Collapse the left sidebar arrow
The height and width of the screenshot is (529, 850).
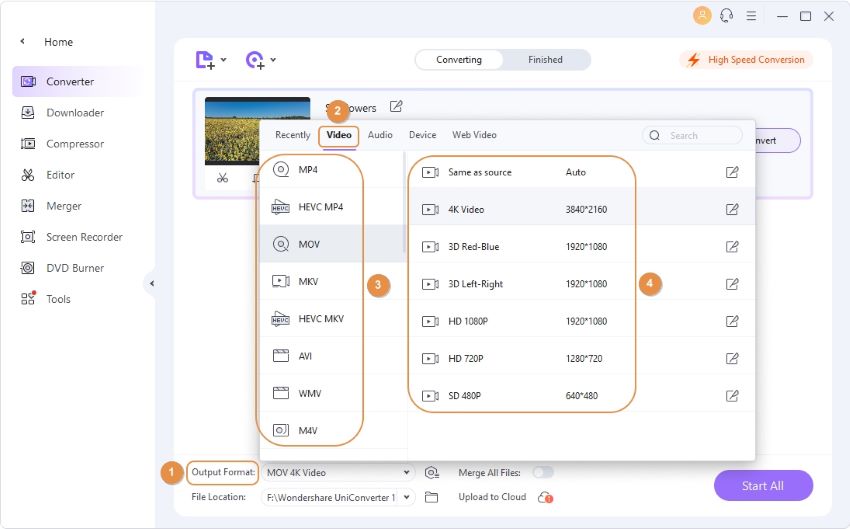point(151,283)
